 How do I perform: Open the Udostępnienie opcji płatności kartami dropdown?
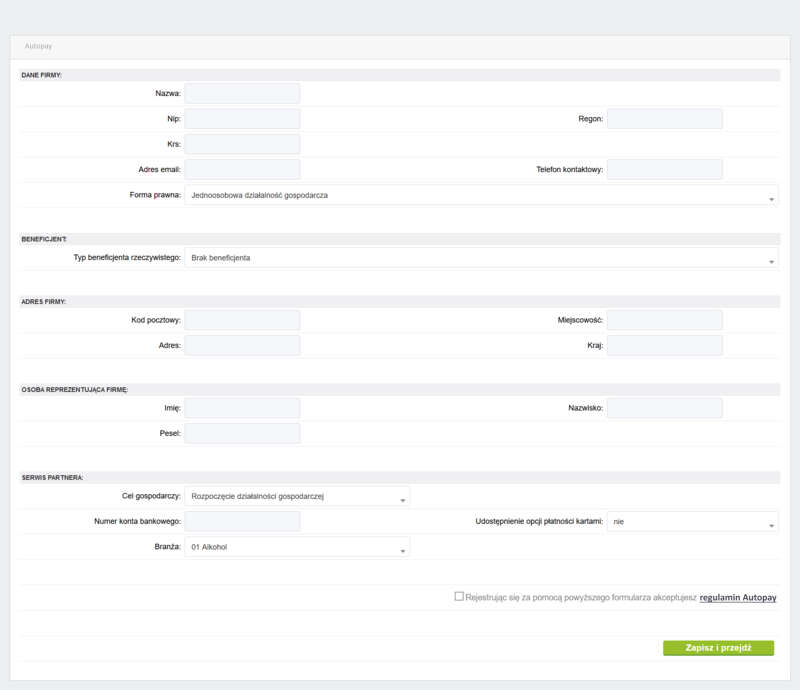coord(692,522)
